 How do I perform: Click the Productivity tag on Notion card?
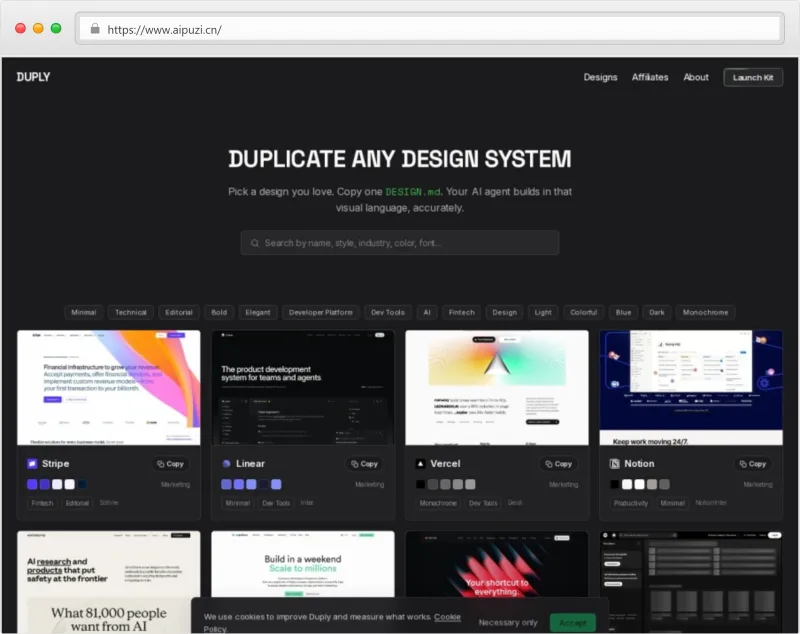coord(631,503)
